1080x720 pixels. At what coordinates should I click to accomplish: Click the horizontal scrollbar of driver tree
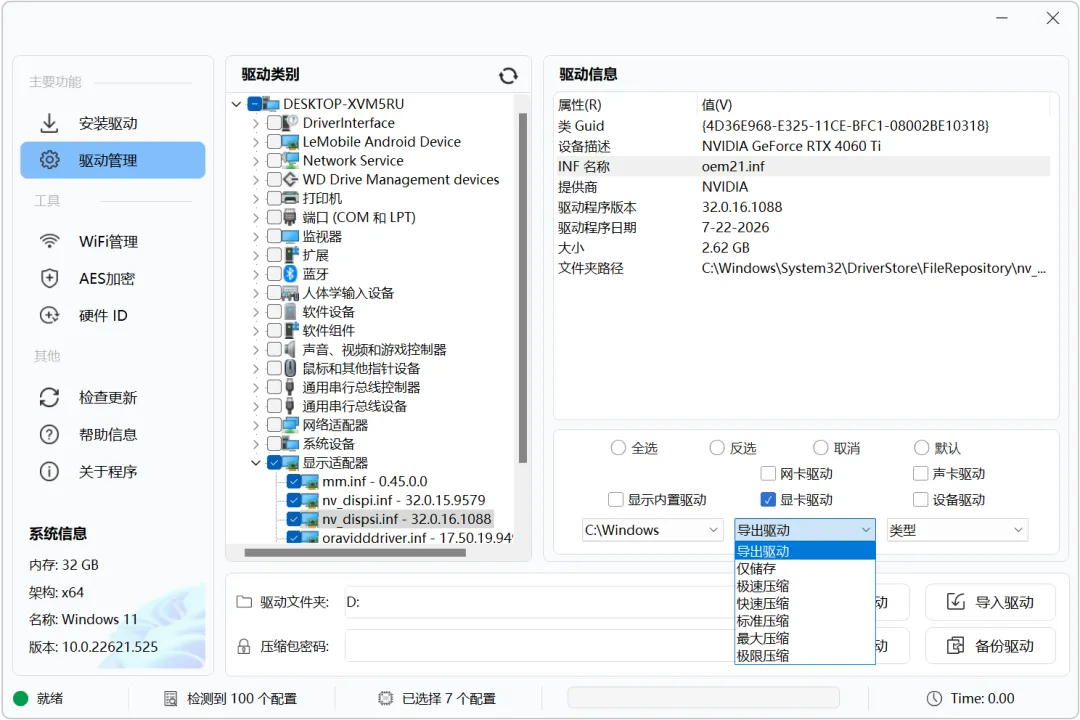pos(355,553)
